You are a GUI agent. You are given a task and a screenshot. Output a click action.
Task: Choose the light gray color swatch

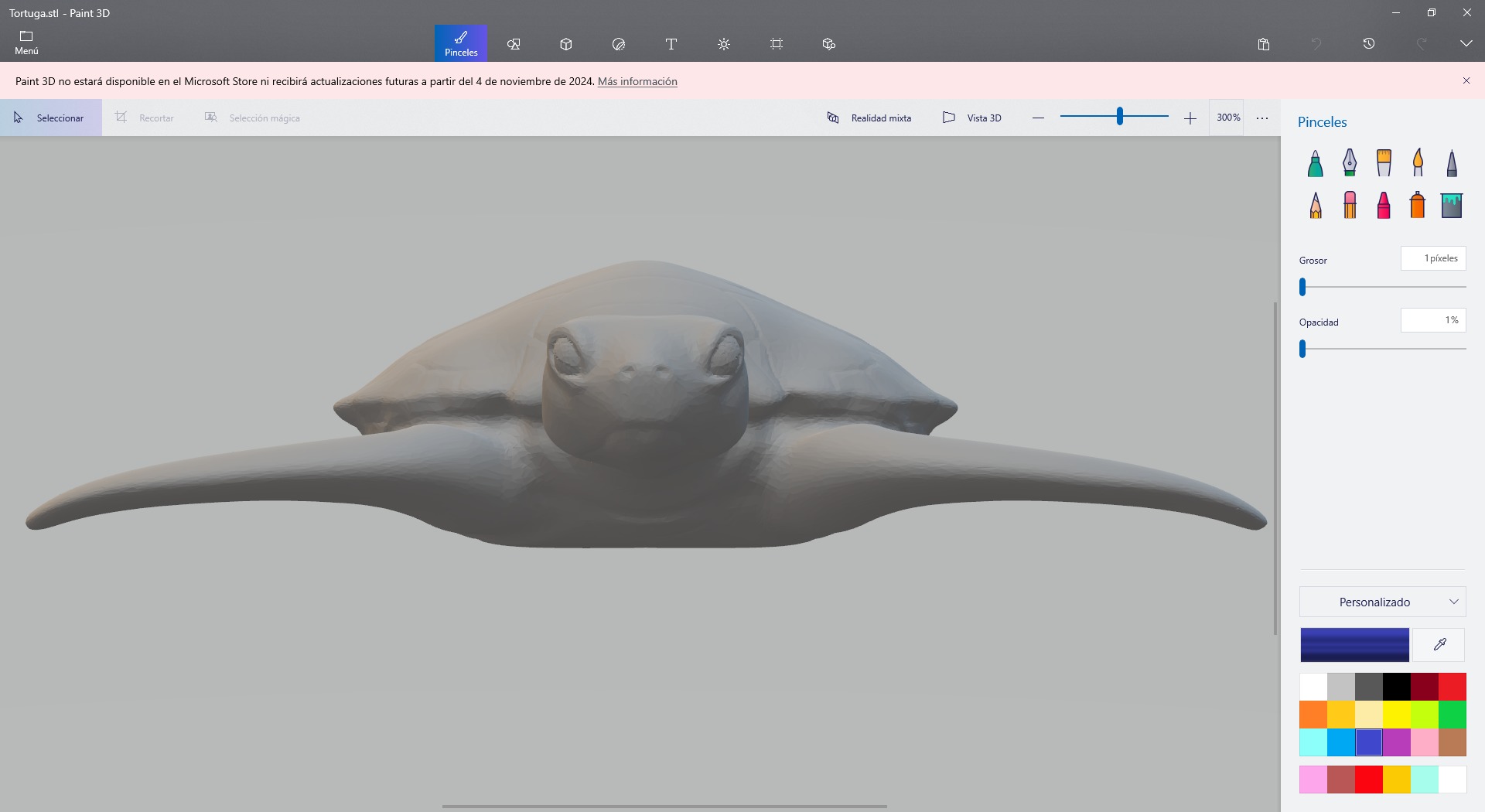(x=1341, y=687)
